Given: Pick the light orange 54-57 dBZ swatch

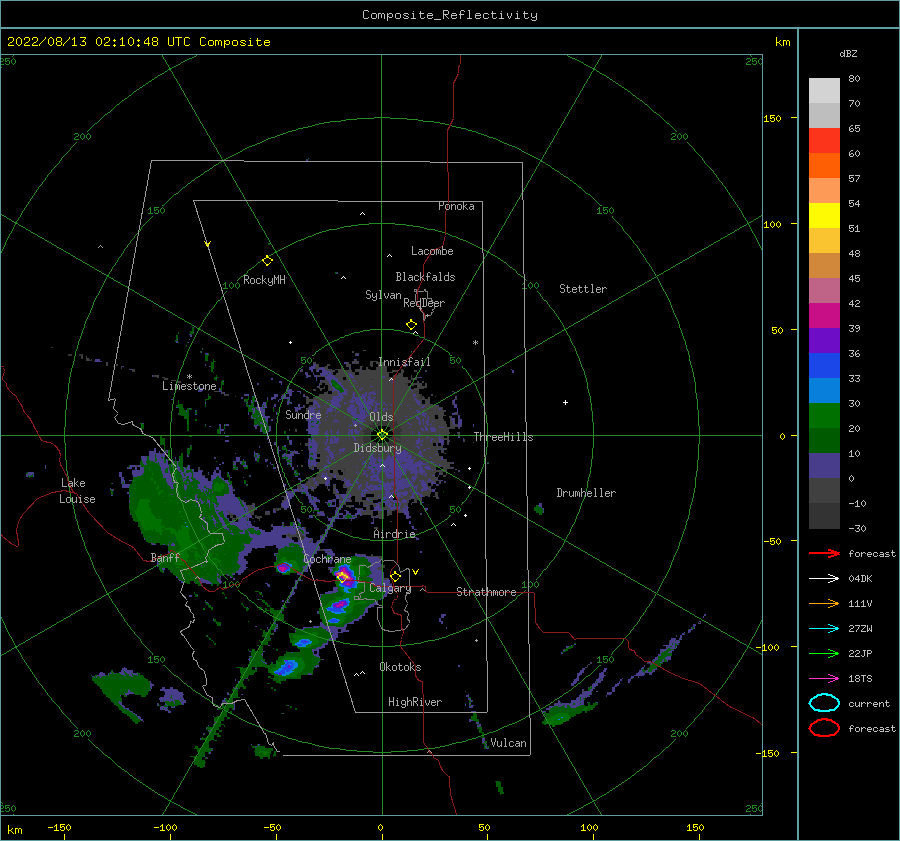Looking at the screenshot, I should 824,191.
